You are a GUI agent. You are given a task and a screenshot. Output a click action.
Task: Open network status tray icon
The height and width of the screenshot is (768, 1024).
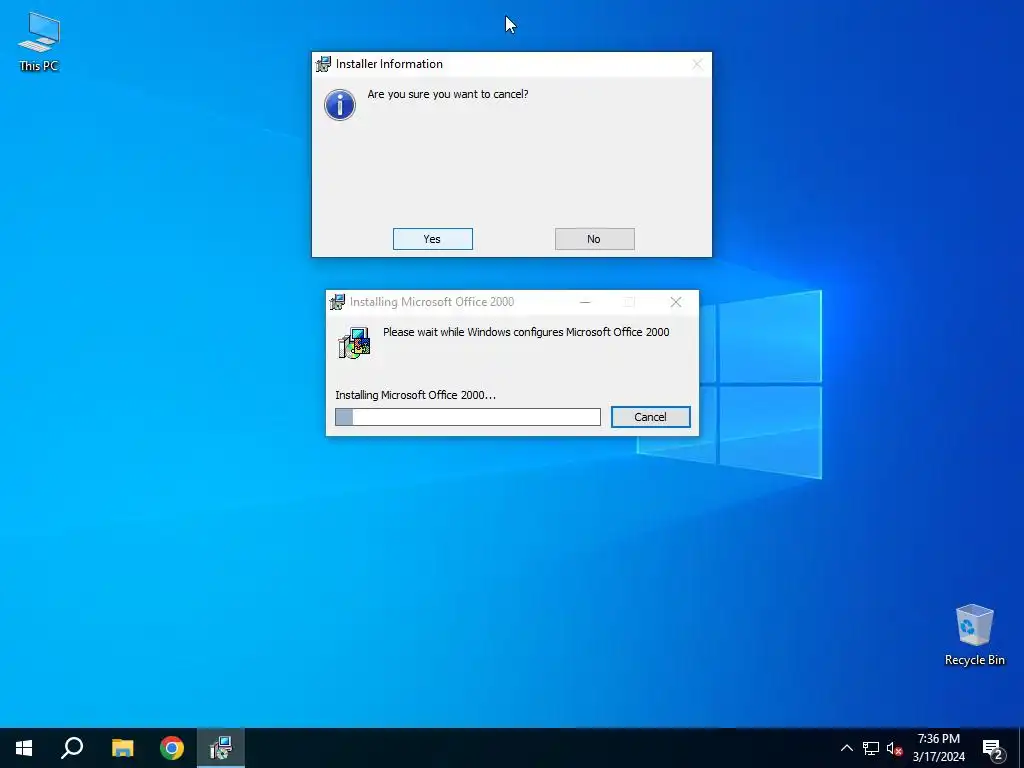871,748
